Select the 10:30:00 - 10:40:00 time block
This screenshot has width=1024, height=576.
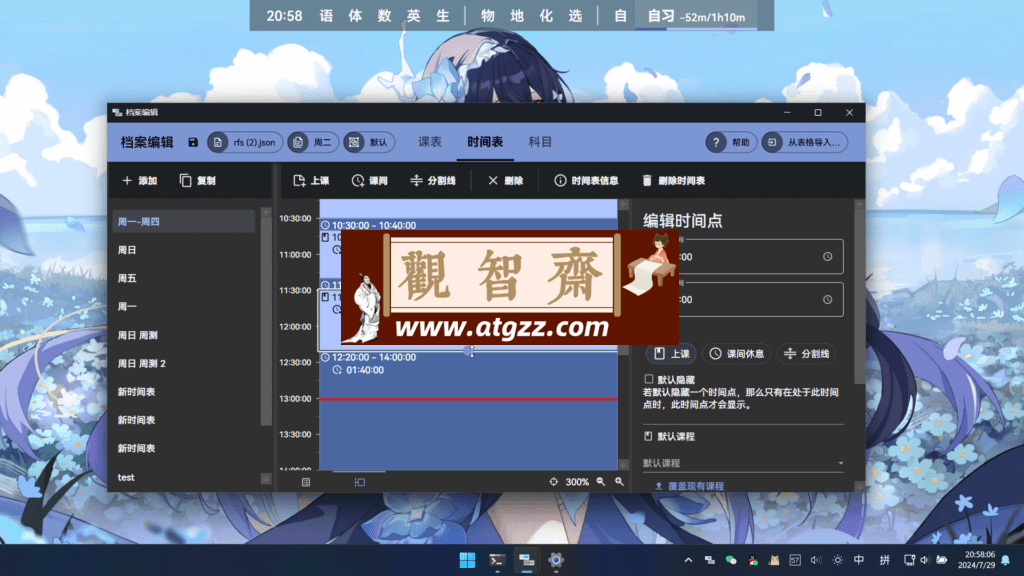468,225
